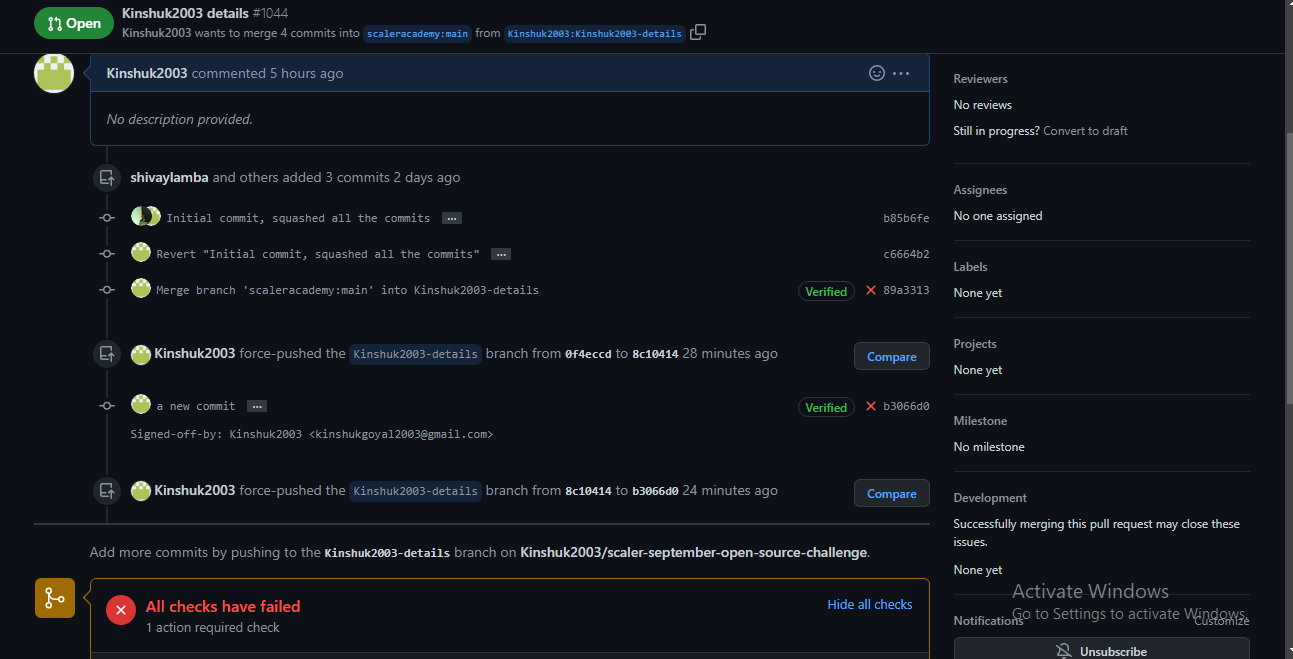1293x659 pixels.
Task: Copy the head branch name icon
Action: 698,32
